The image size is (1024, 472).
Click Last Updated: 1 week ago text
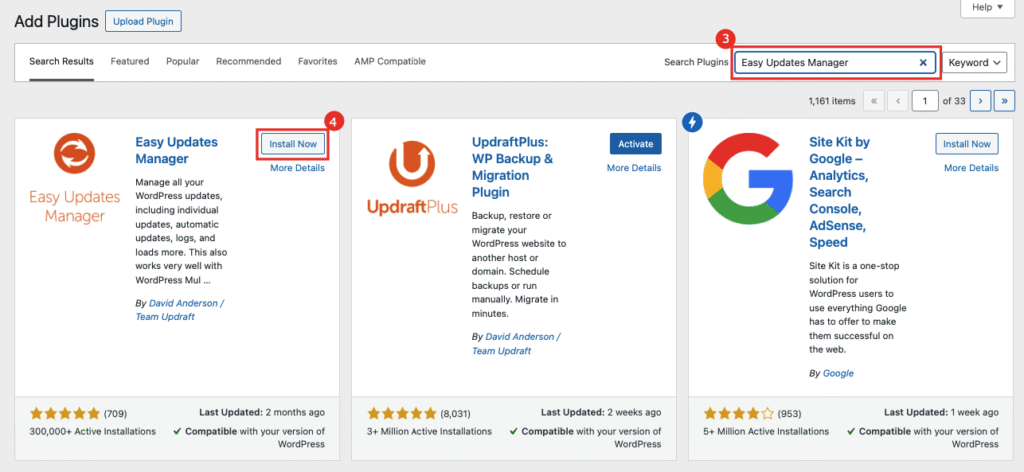pos(941,413)
